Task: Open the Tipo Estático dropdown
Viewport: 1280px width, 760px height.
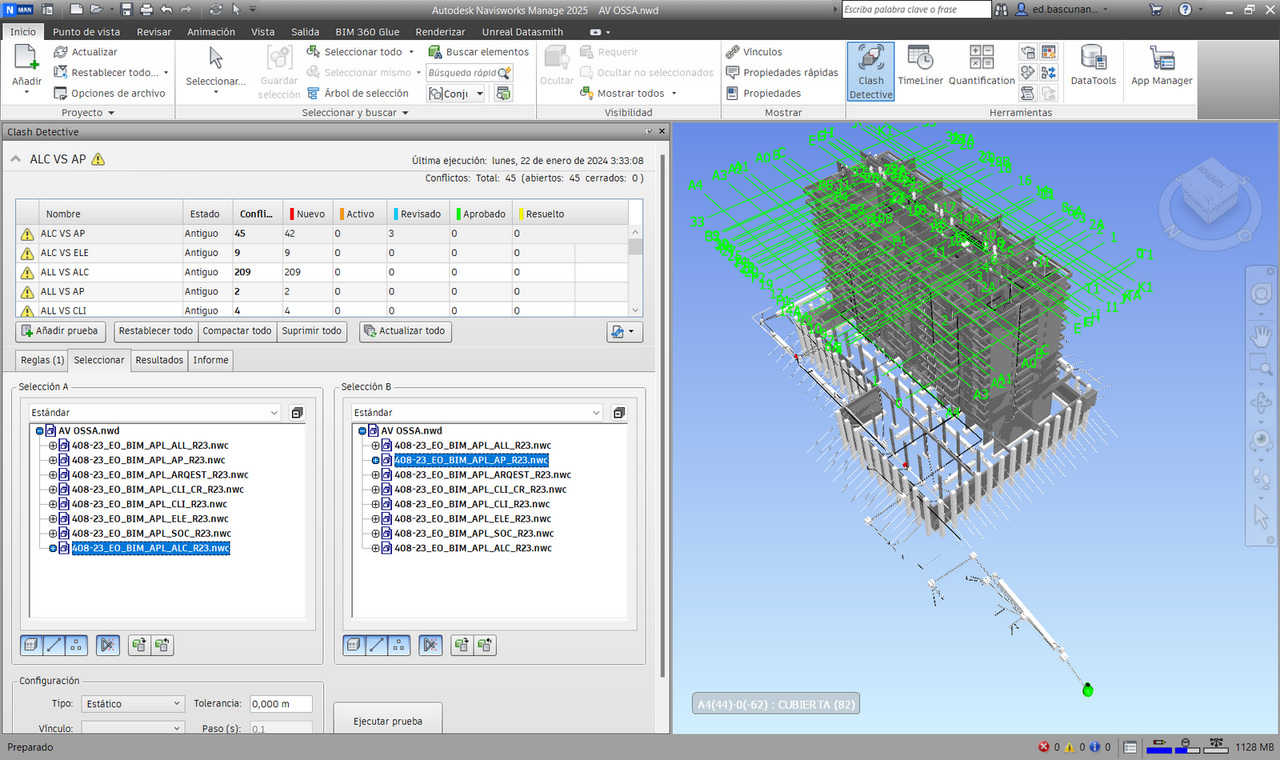Action: (x=133, y=704)
